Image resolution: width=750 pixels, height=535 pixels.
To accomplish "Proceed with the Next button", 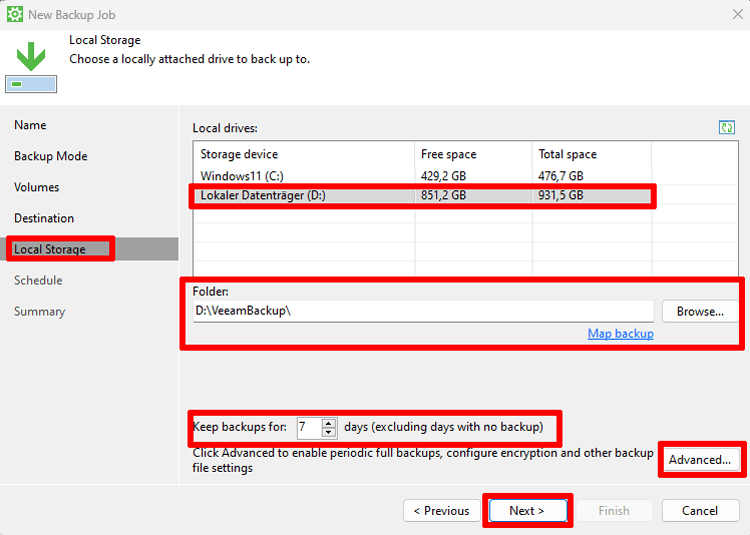I will (527, 511).
